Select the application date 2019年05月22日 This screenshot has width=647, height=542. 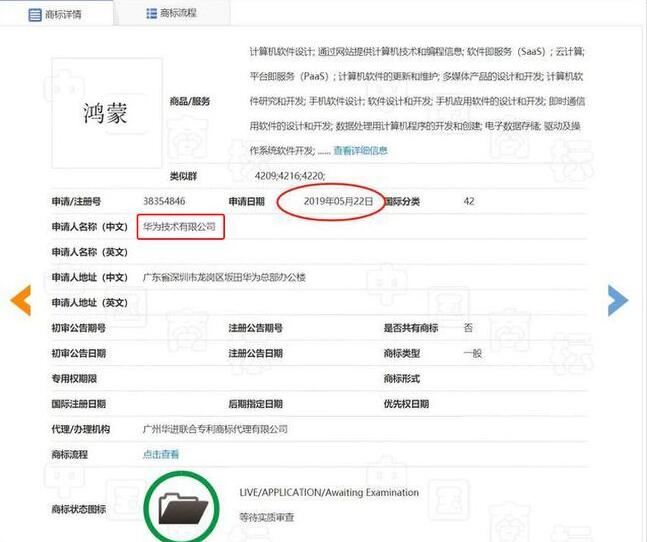(338, 201)
